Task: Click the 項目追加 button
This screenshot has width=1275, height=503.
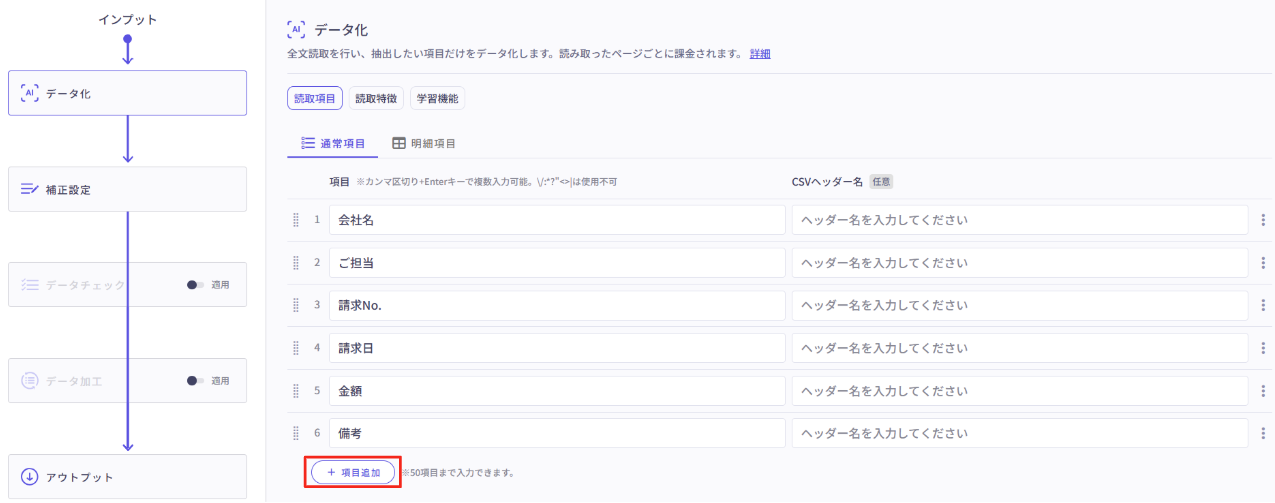Action: click(x=353, y=473)
